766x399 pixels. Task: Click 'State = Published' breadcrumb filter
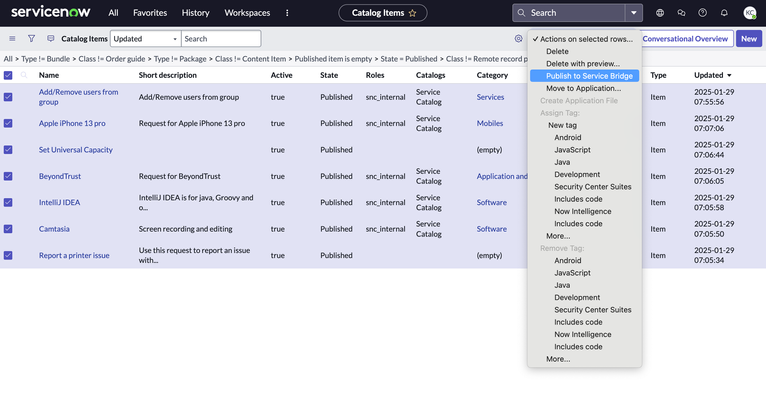[x=408, y=59]
